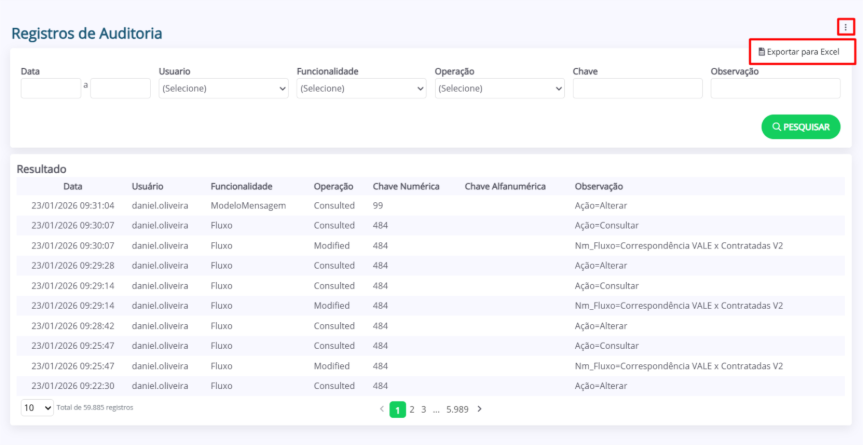
Task: Open the page size dropdown showing 10
Action: coord(37,408)
